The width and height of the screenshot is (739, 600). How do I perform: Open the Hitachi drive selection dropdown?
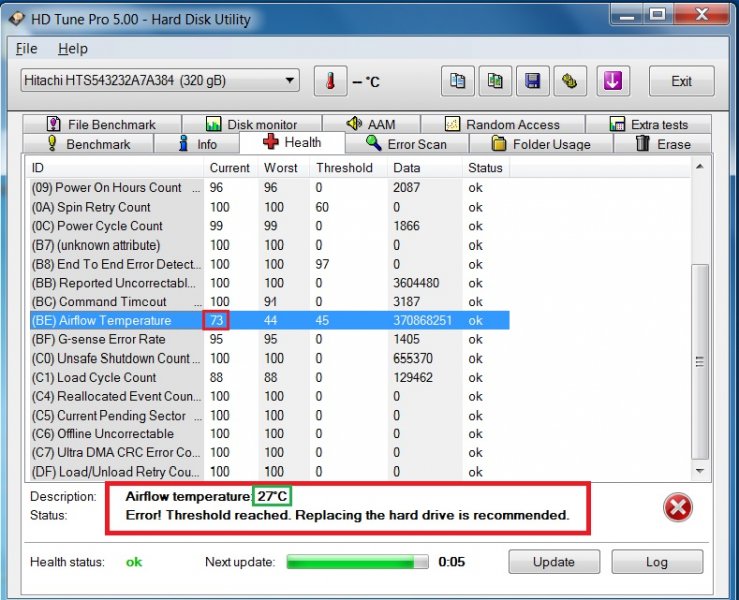[160, 81]
